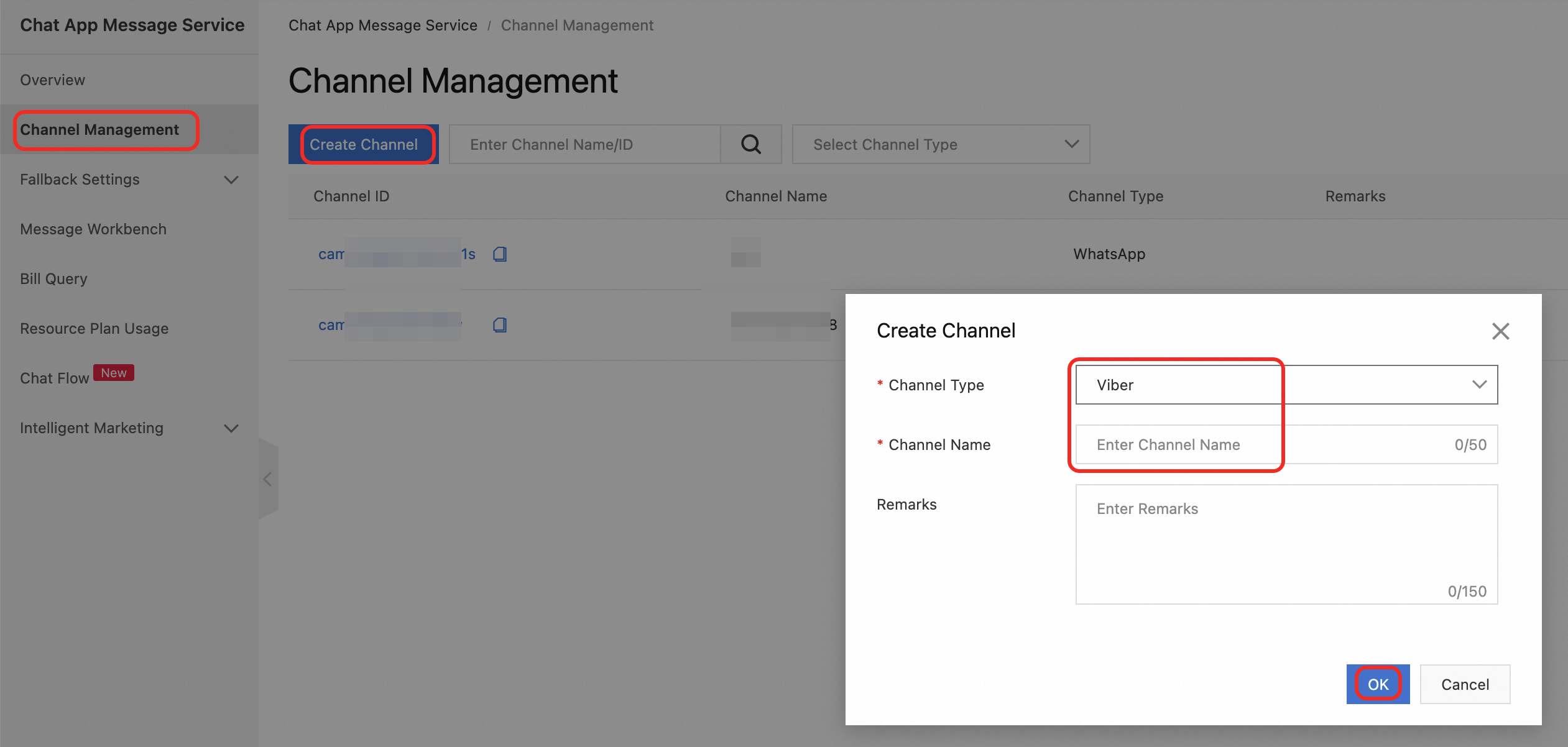This screenshot has width=1568, height=747.
Task: Go to Message Workbench
Action: click(x=93, y=229)
